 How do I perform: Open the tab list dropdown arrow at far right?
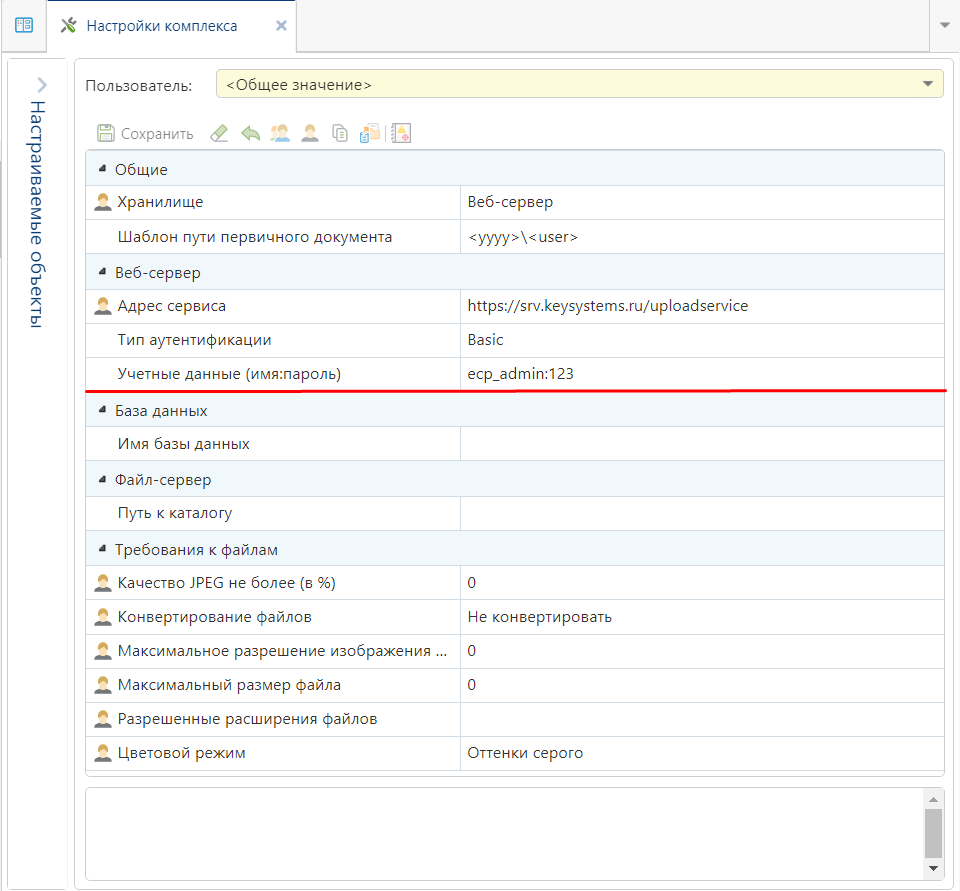(x=945, y=25)
